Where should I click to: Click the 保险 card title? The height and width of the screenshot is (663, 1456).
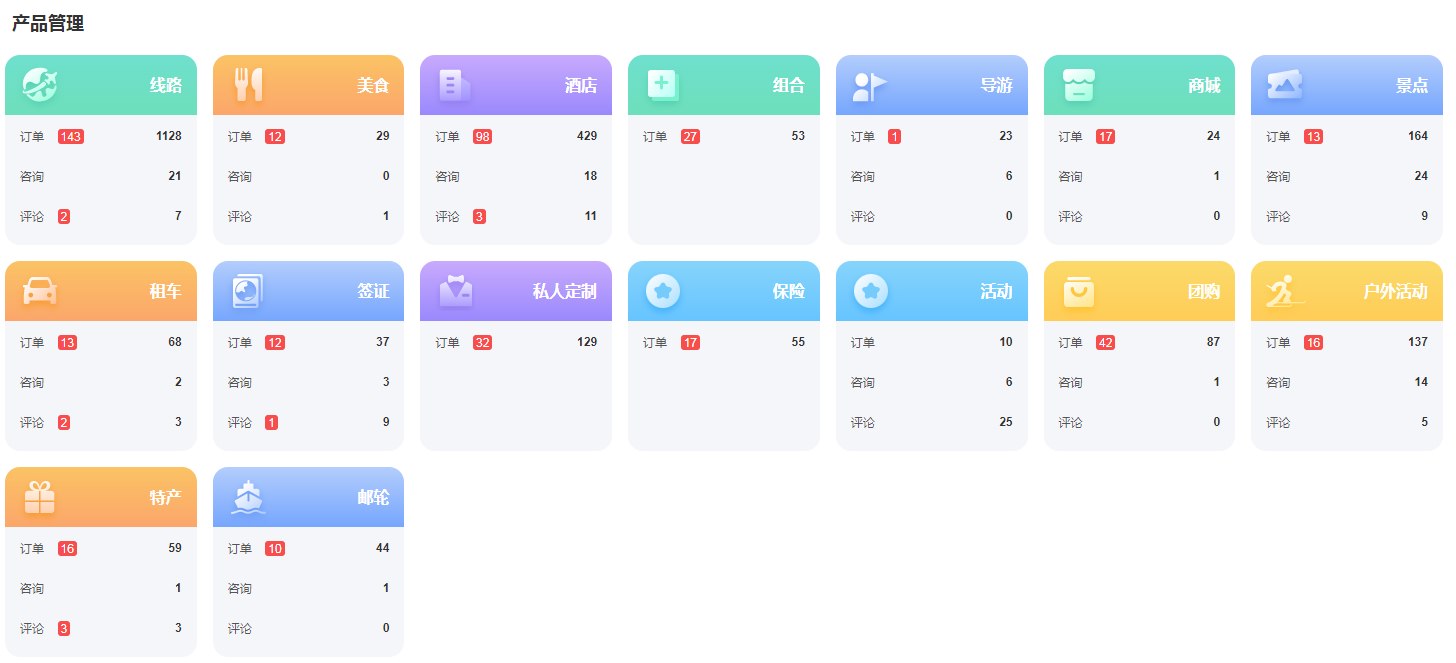788,292
